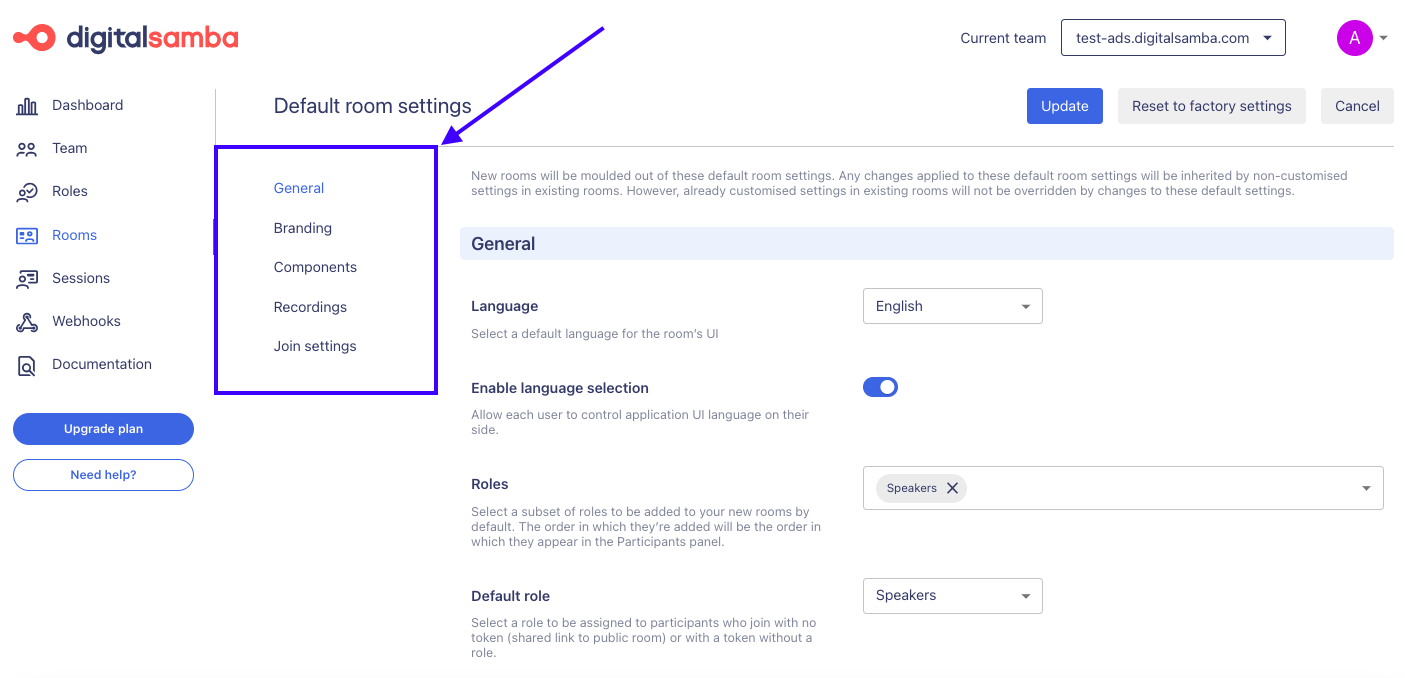Click the Update button
1405x678 pixels.
click(x=1064, y=105)
